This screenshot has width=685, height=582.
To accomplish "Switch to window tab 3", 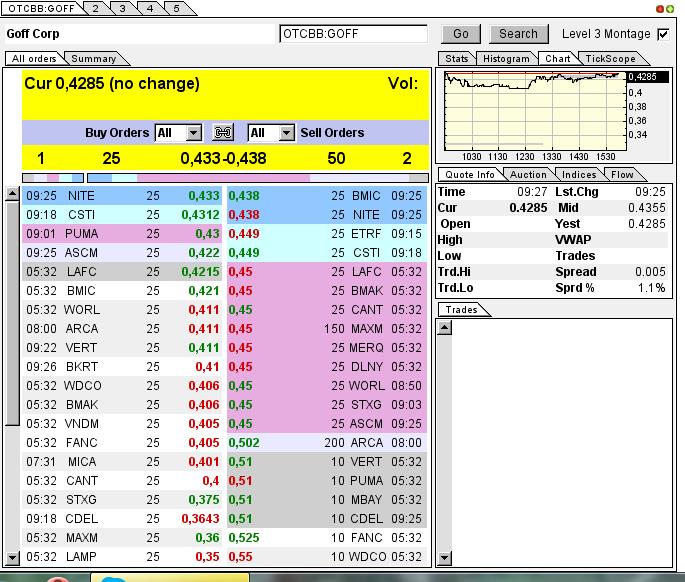I will pos(123,8).
